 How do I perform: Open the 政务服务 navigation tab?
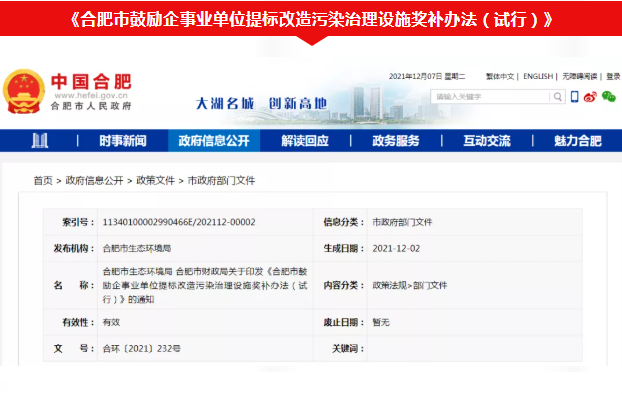(x=396, y=140)
